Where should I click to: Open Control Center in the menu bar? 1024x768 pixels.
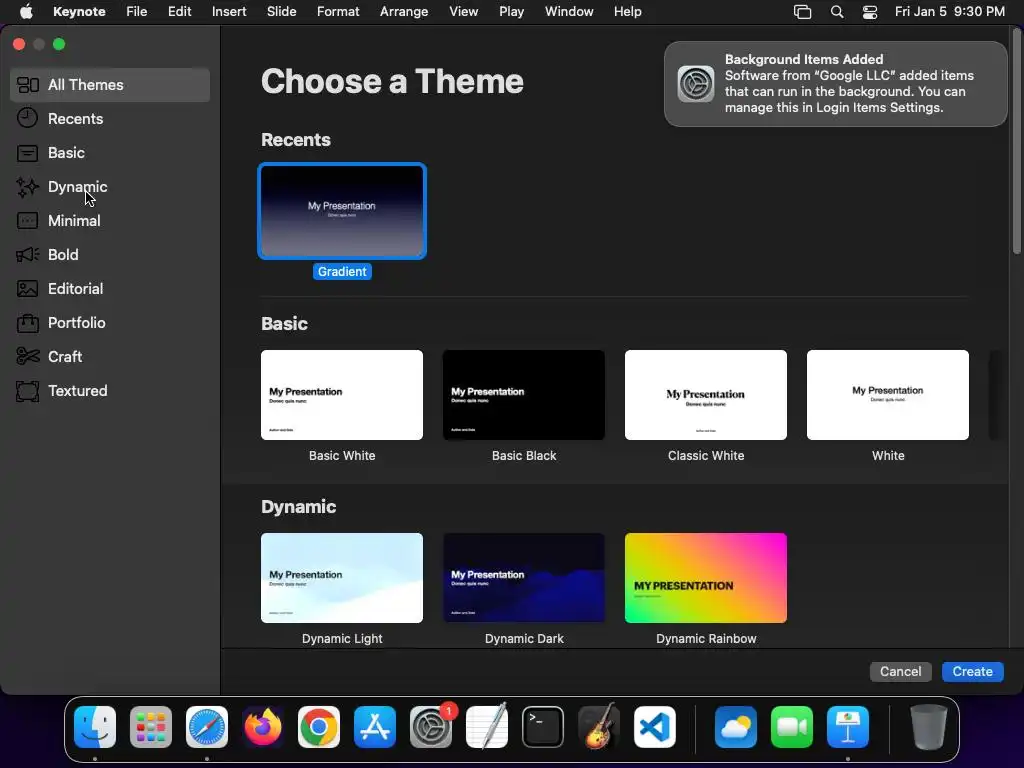[x=870, y=12]
